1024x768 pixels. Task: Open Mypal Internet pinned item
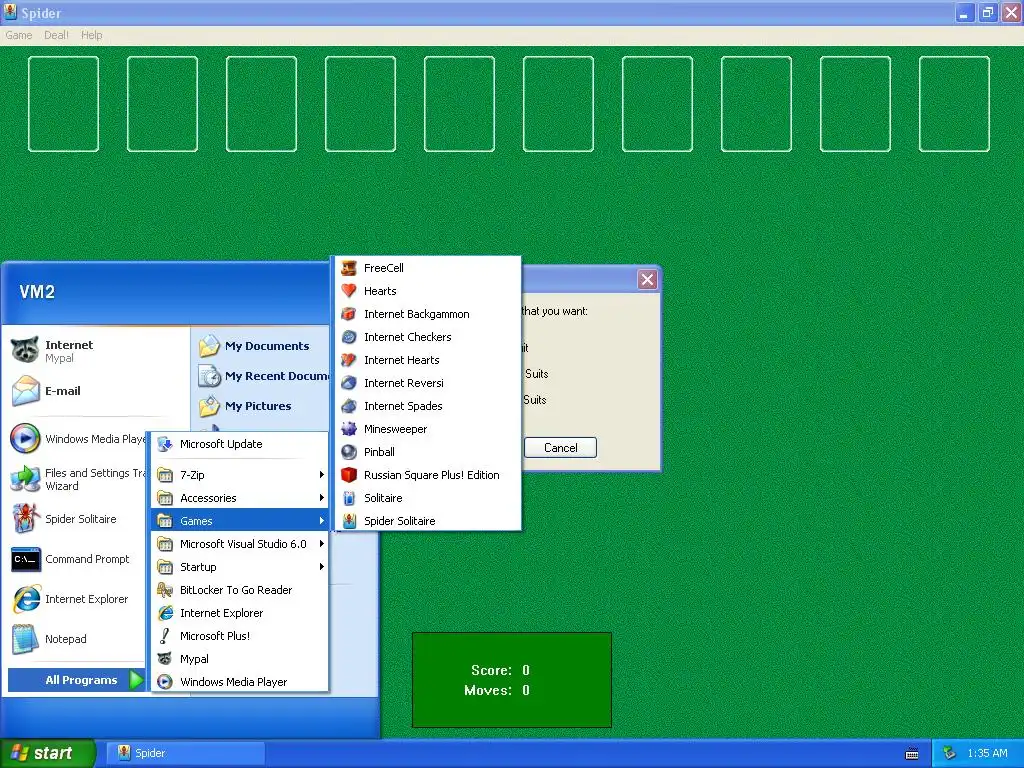point(97,351)
